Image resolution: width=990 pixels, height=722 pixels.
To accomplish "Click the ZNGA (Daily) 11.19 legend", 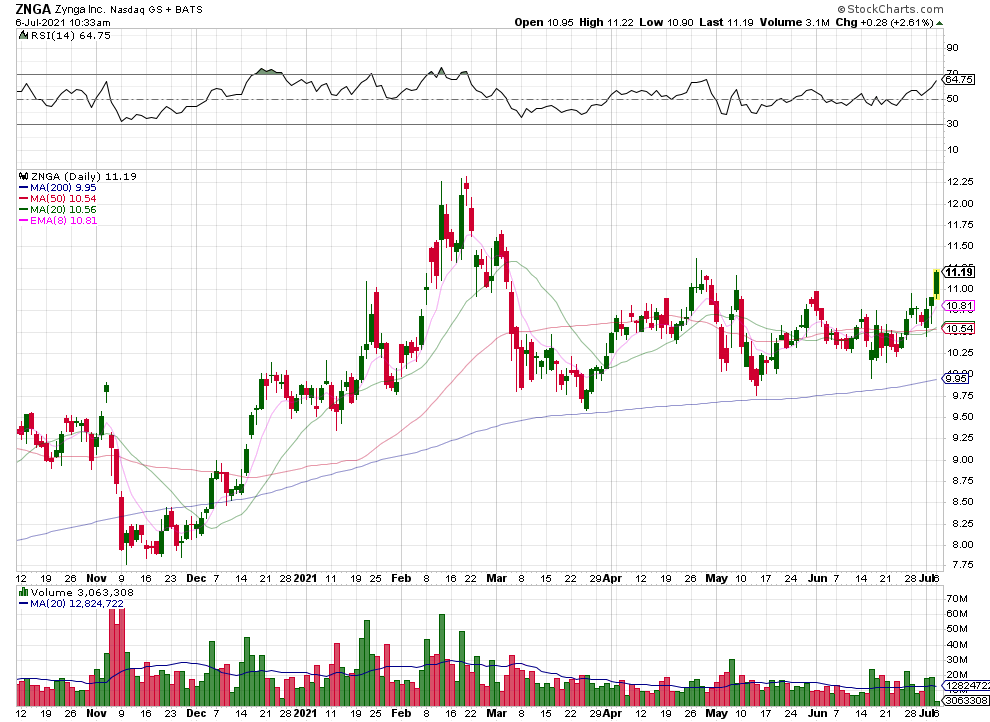I will (x=83, y=177).
